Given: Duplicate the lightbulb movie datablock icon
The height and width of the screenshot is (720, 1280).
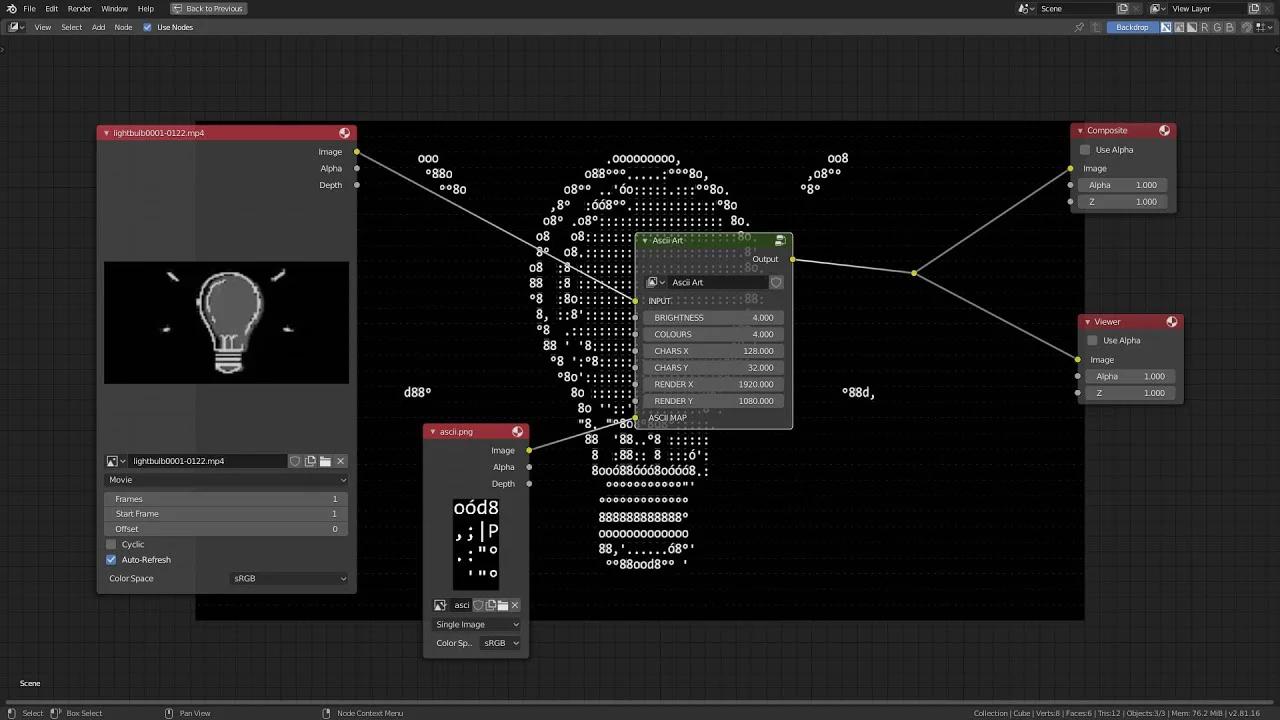Looking at the screenshot, I should point(310,461).
